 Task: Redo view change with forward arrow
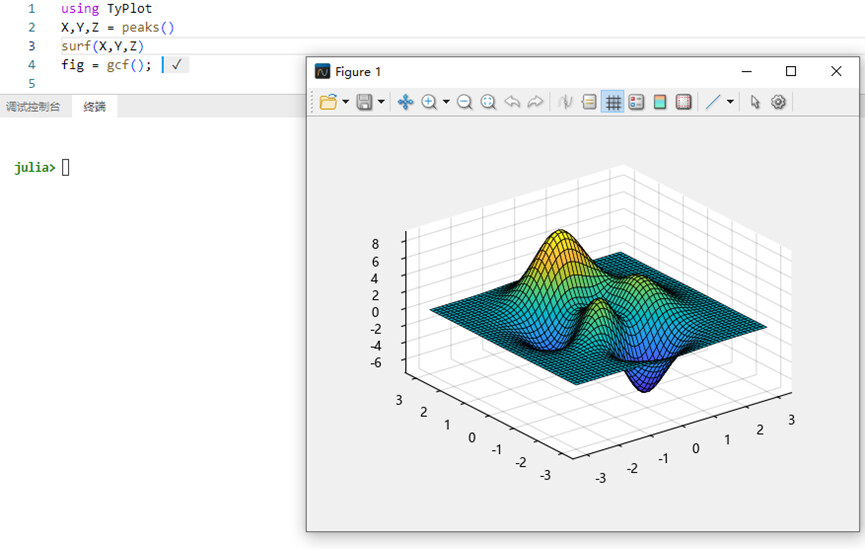tap(535, 102)
